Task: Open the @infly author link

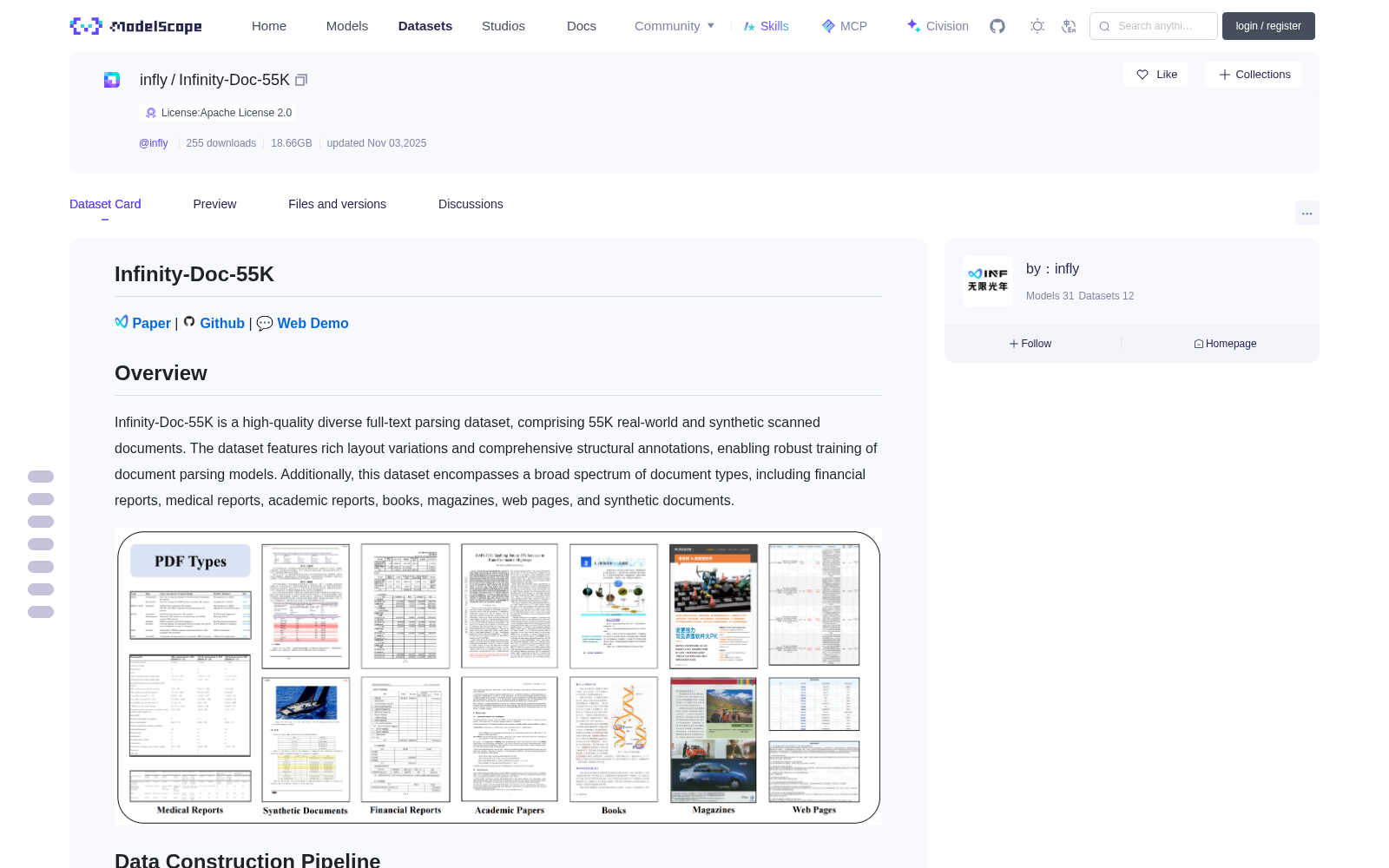Action: (x=154, y=143)
